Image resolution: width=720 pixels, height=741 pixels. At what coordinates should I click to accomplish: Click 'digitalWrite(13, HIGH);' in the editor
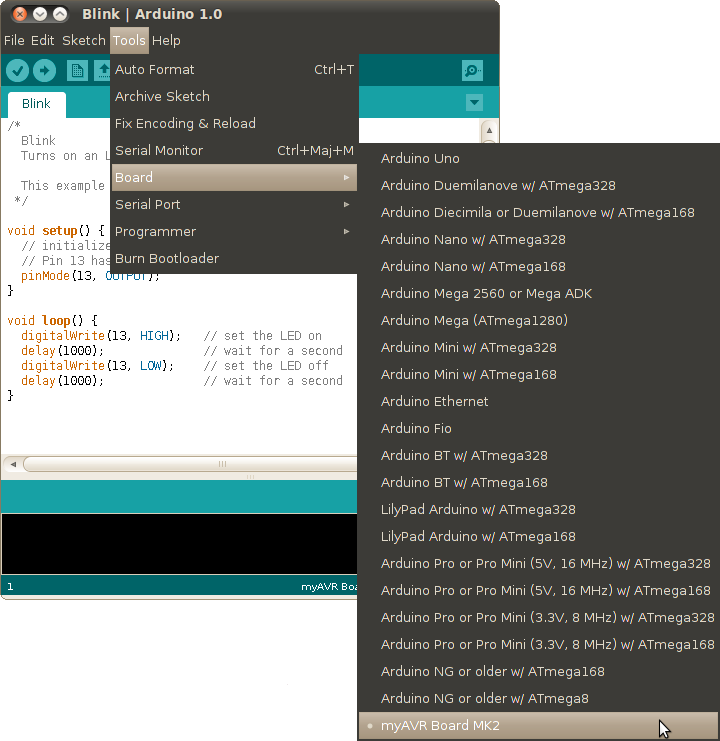101,336
